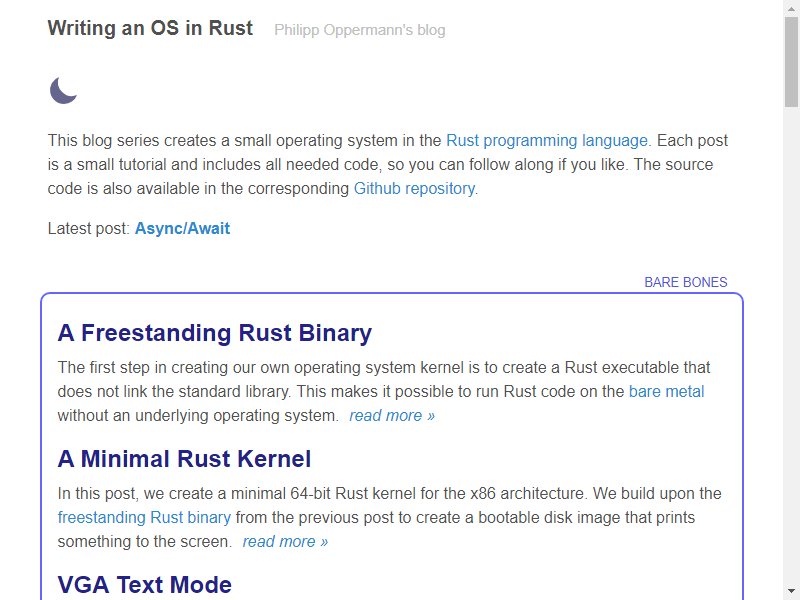Click the Latest post label text
This screenshot has height=600, width=800.
(89, 228)
